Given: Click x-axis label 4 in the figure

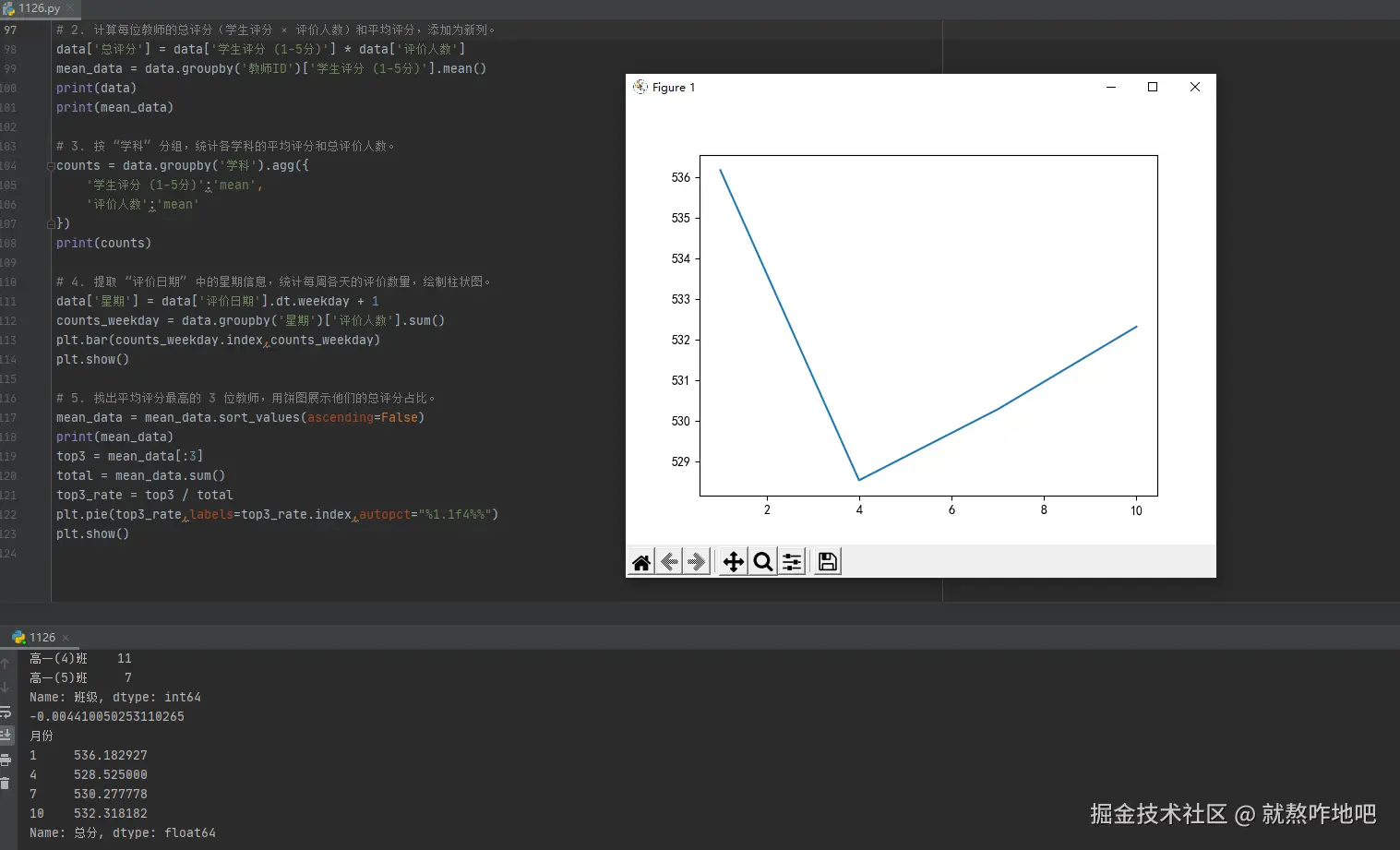Looking at the screenshot, I should tap(859, 510).
